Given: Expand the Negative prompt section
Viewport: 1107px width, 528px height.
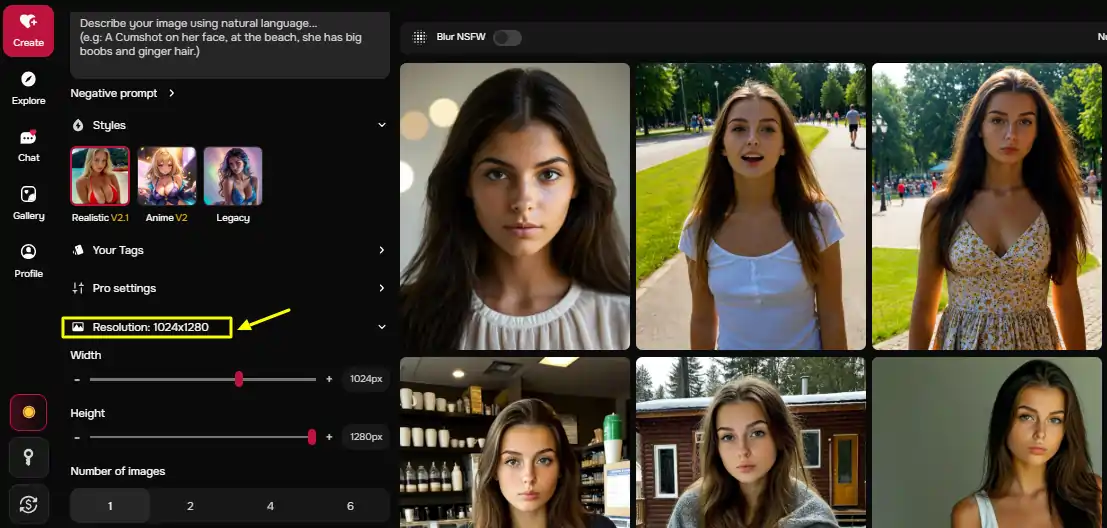Looking at the screenshot, I should [x=122, y=93].
